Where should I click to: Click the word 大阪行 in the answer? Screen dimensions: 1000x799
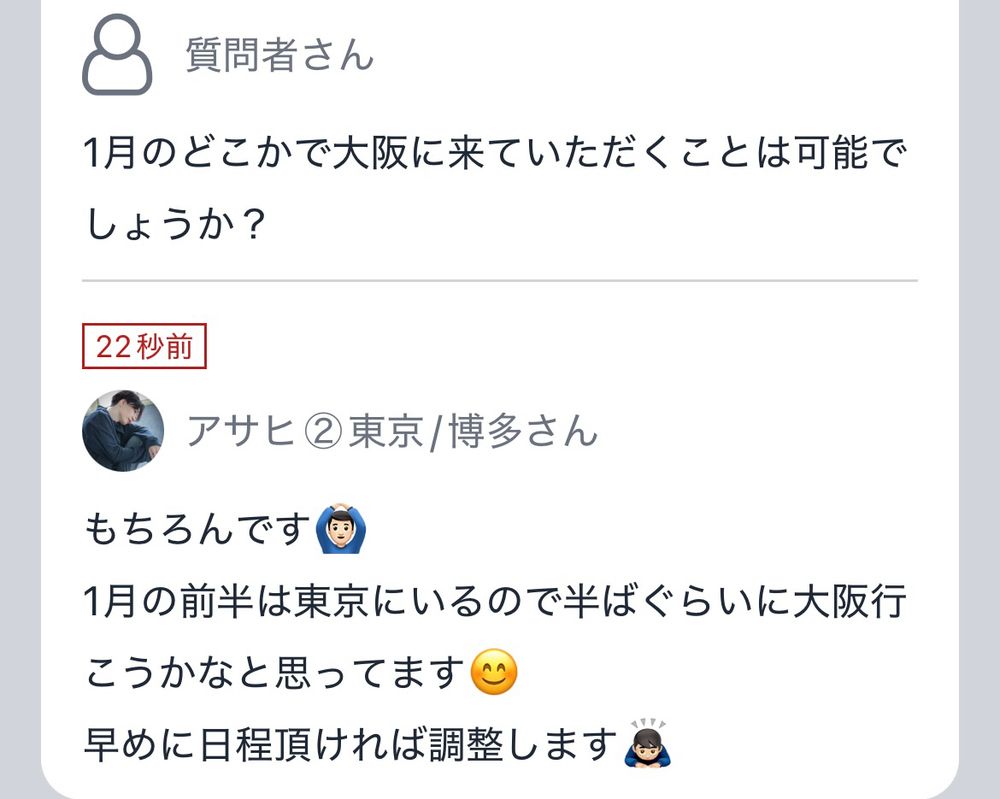point(849,601)
